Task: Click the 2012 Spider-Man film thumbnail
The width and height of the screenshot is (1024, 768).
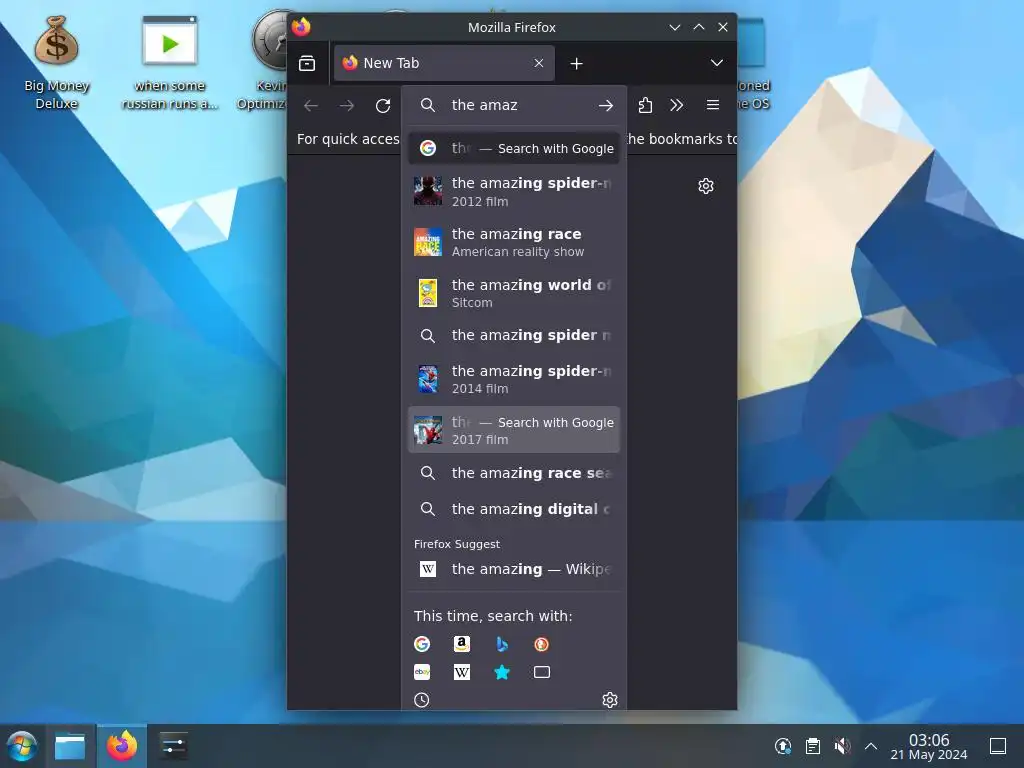Action: pyautogui.click(x=428, y=191)
